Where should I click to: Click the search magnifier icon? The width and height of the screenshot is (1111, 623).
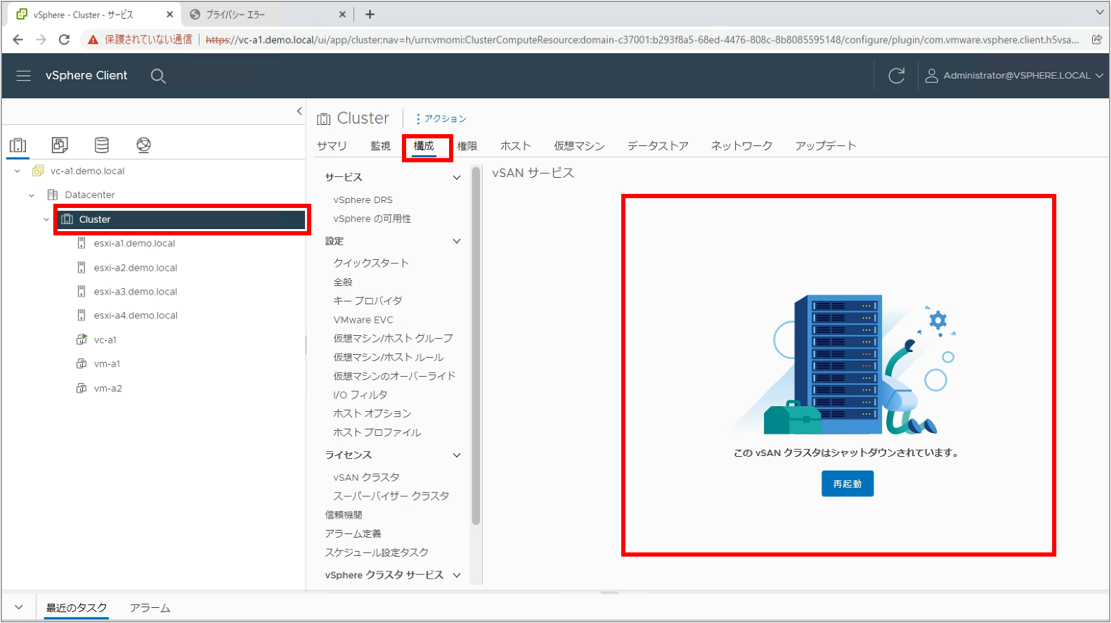pos(158,76)
